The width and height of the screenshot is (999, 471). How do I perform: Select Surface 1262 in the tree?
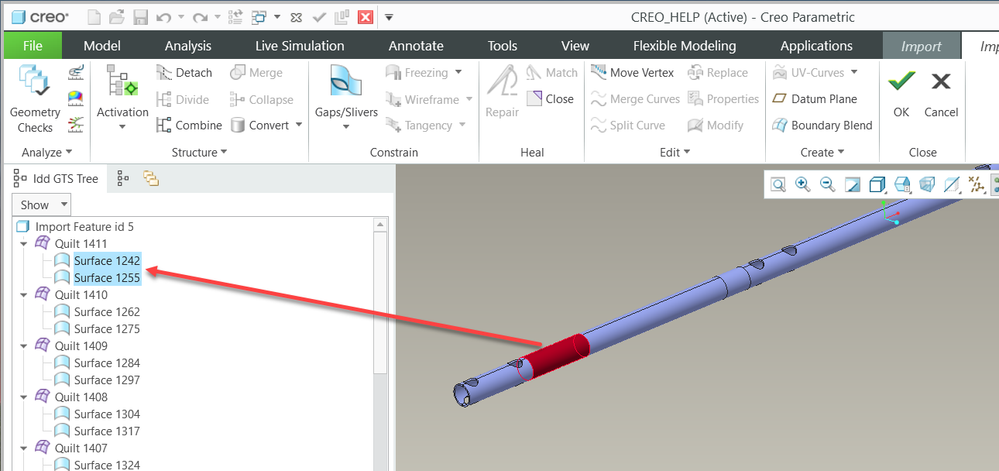(107, 312)
